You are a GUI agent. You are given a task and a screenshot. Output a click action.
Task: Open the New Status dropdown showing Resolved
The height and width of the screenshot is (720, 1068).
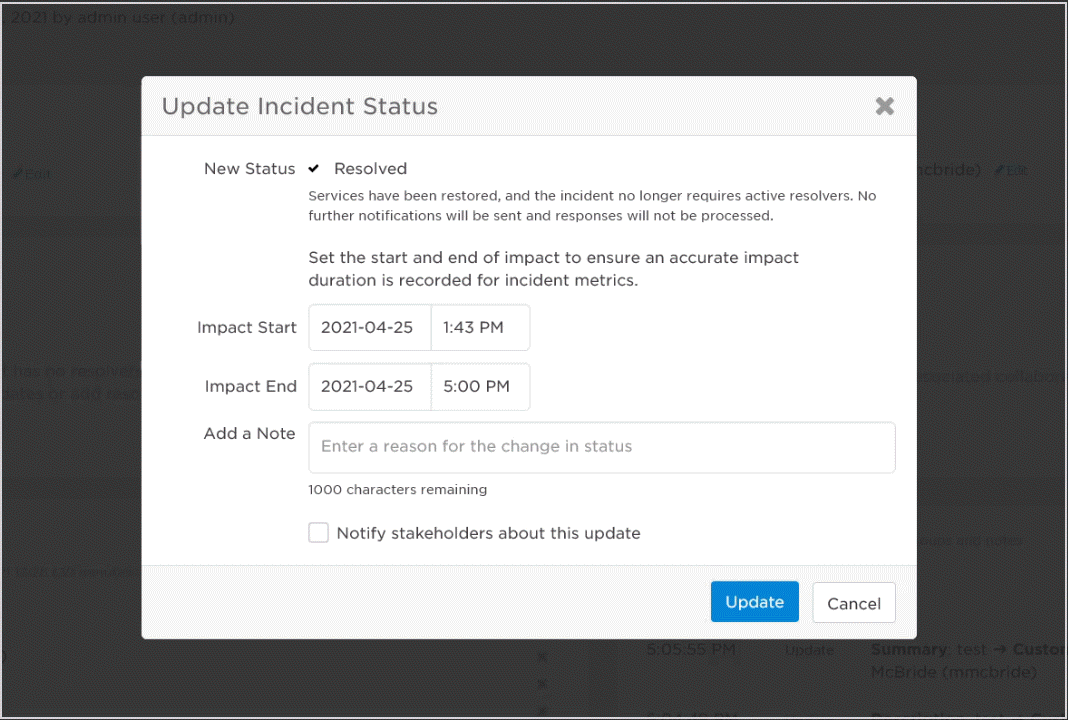[358, 168]
